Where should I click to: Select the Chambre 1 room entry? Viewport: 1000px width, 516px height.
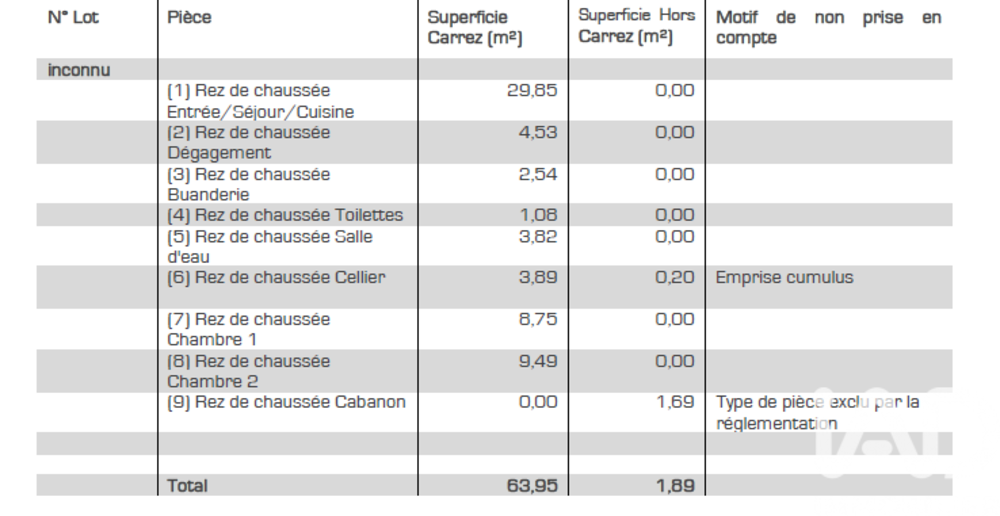[248, 329]
